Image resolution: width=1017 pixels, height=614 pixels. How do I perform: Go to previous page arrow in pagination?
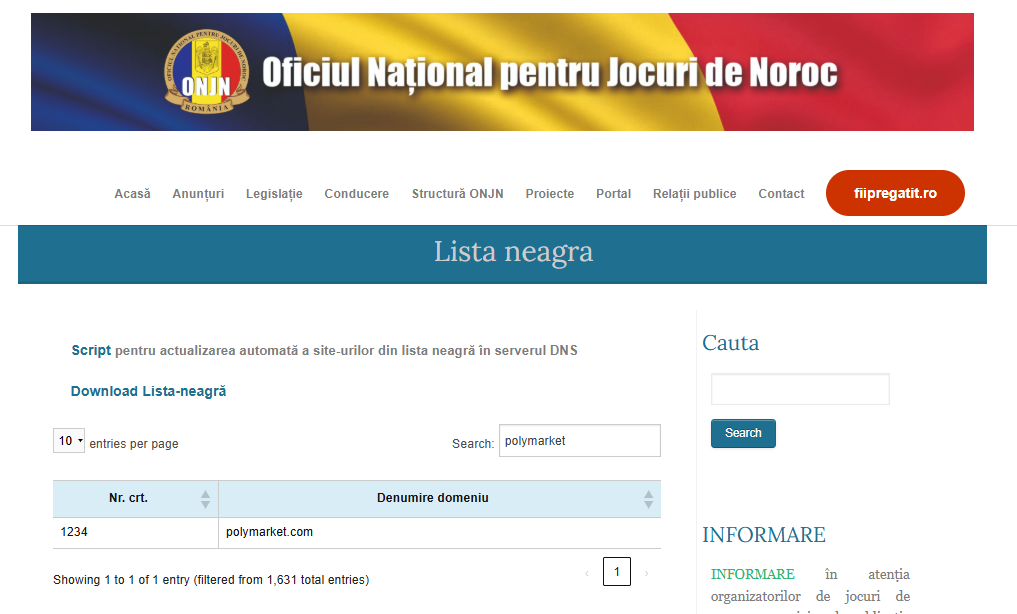tap(586, 573)
